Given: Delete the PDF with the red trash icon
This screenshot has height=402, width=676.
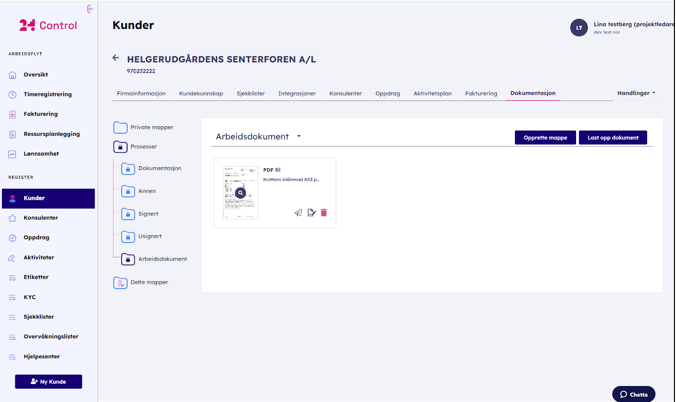Looking at the screenshot, I should point(324,213).
